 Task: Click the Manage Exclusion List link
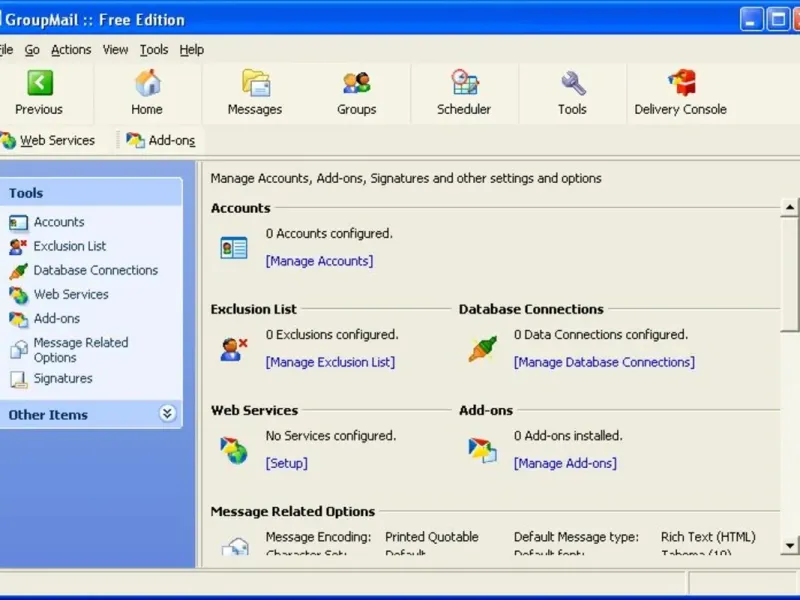click(330, 362)
